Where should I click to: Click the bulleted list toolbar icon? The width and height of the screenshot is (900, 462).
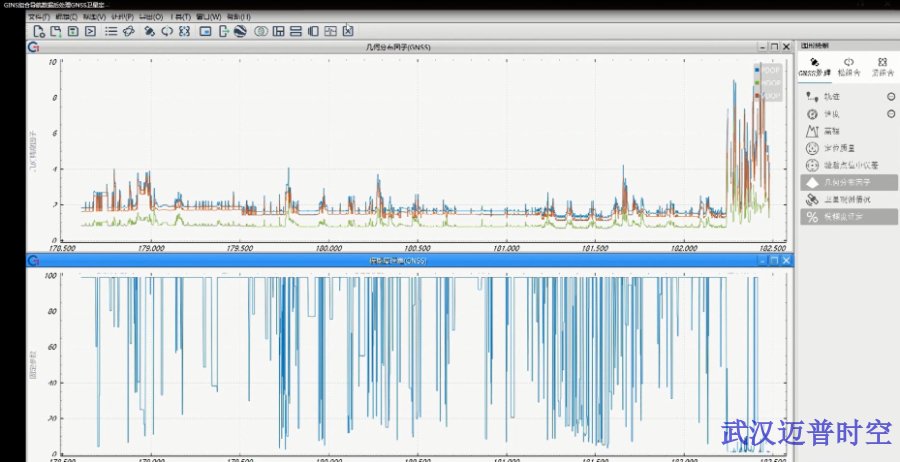[x=111, y=31]
